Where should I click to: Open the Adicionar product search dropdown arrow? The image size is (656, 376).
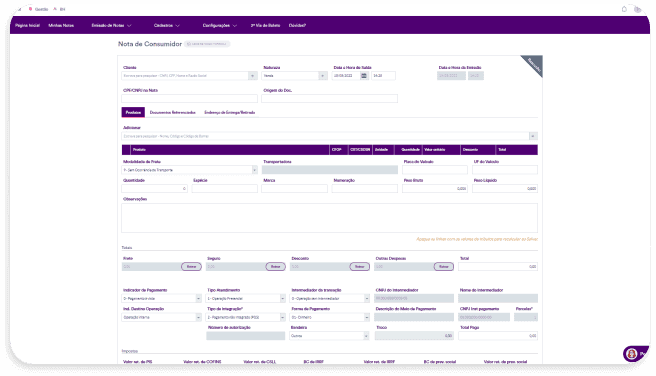[533, 136]
